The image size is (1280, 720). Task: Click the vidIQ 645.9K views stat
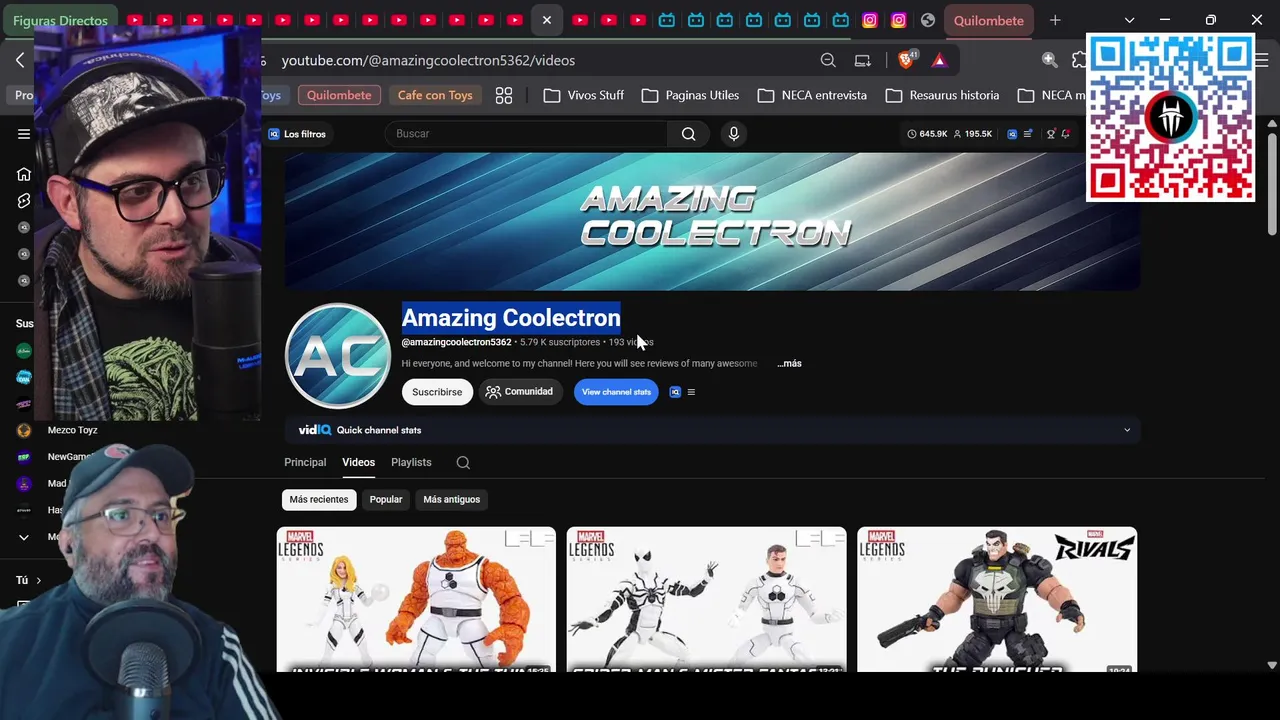pos(927,134)
